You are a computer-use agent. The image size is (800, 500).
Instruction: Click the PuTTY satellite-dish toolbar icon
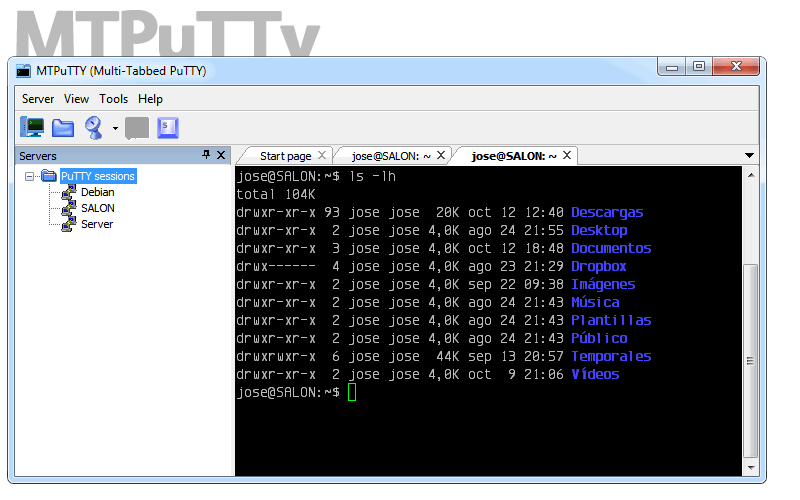point(94,128)
